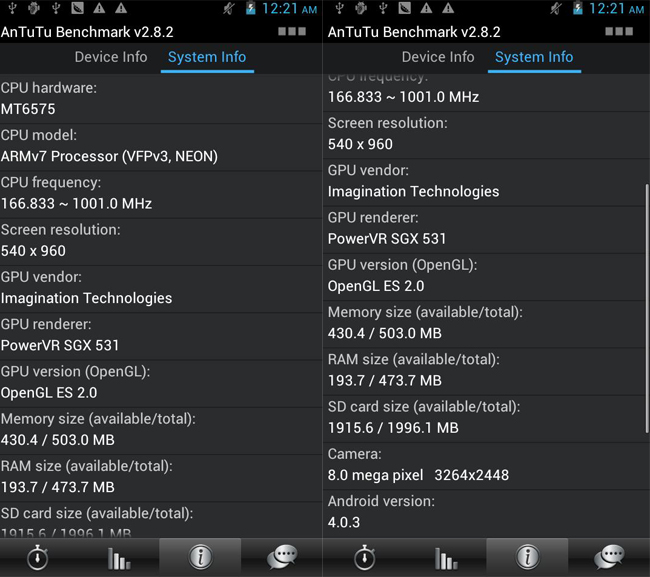Screen dimensions: 650x577
Task: Tap the stopwatch benchmark test icon on right screen
Action: [x=365, y=557]
